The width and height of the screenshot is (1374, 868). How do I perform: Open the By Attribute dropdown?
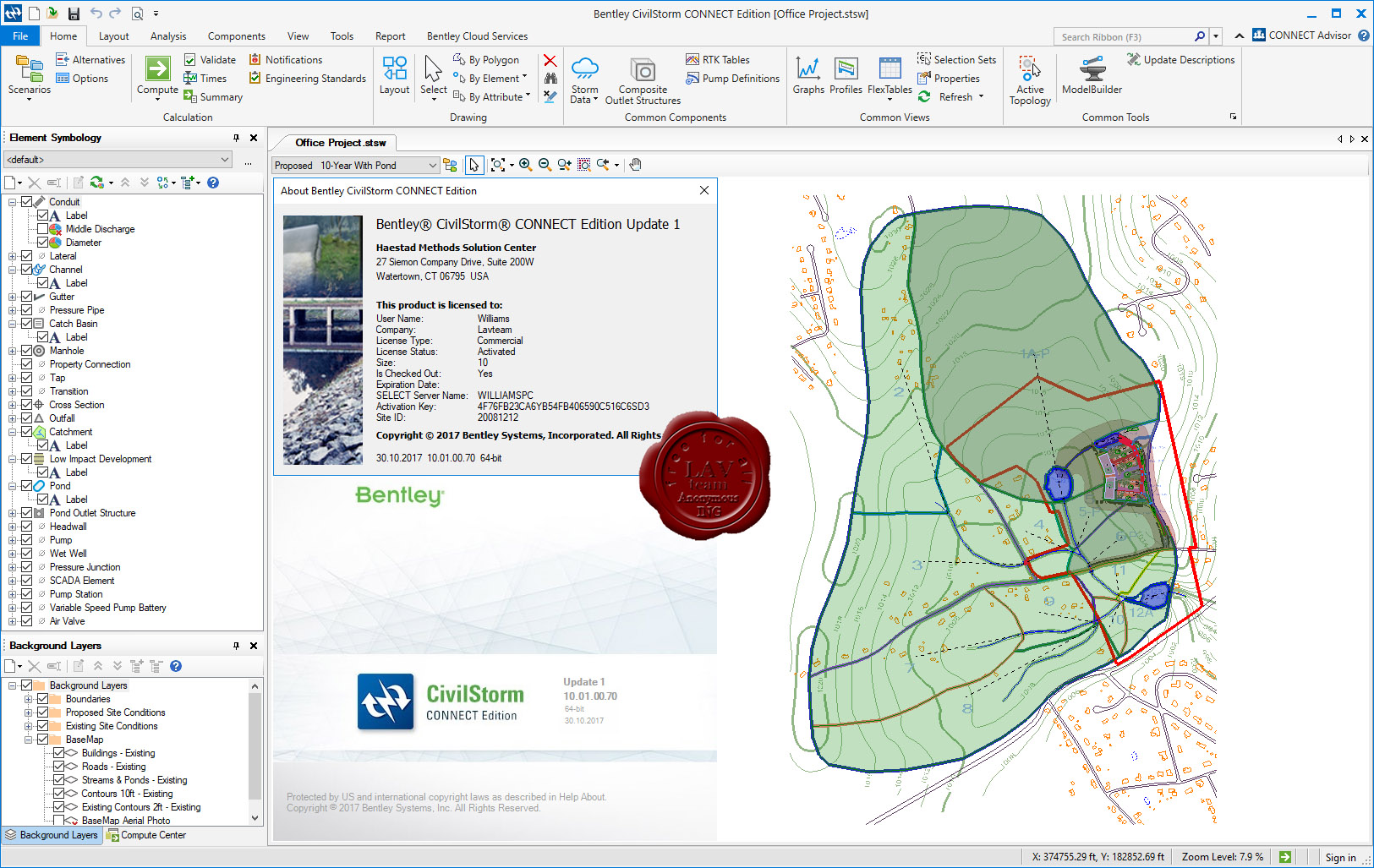click(491, 97)
